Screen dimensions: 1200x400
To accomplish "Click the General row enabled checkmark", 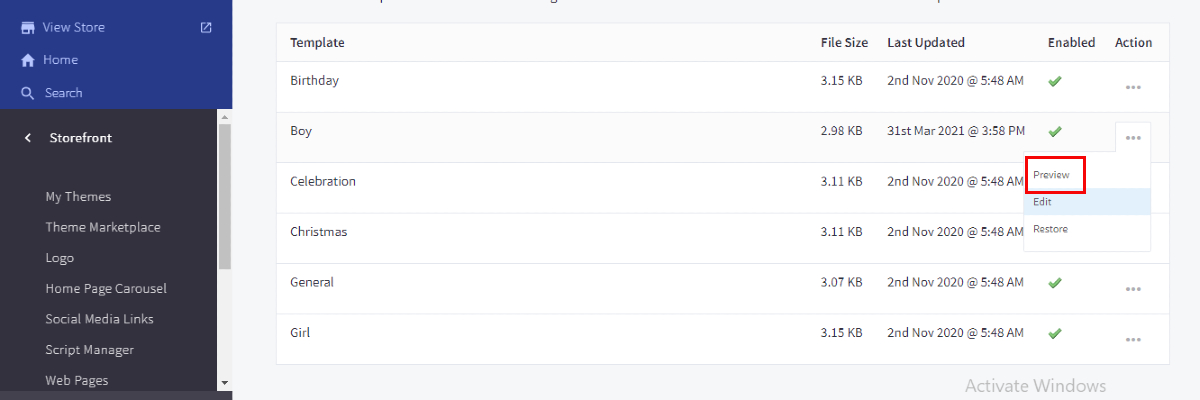I will click(x=1054, y=283).
